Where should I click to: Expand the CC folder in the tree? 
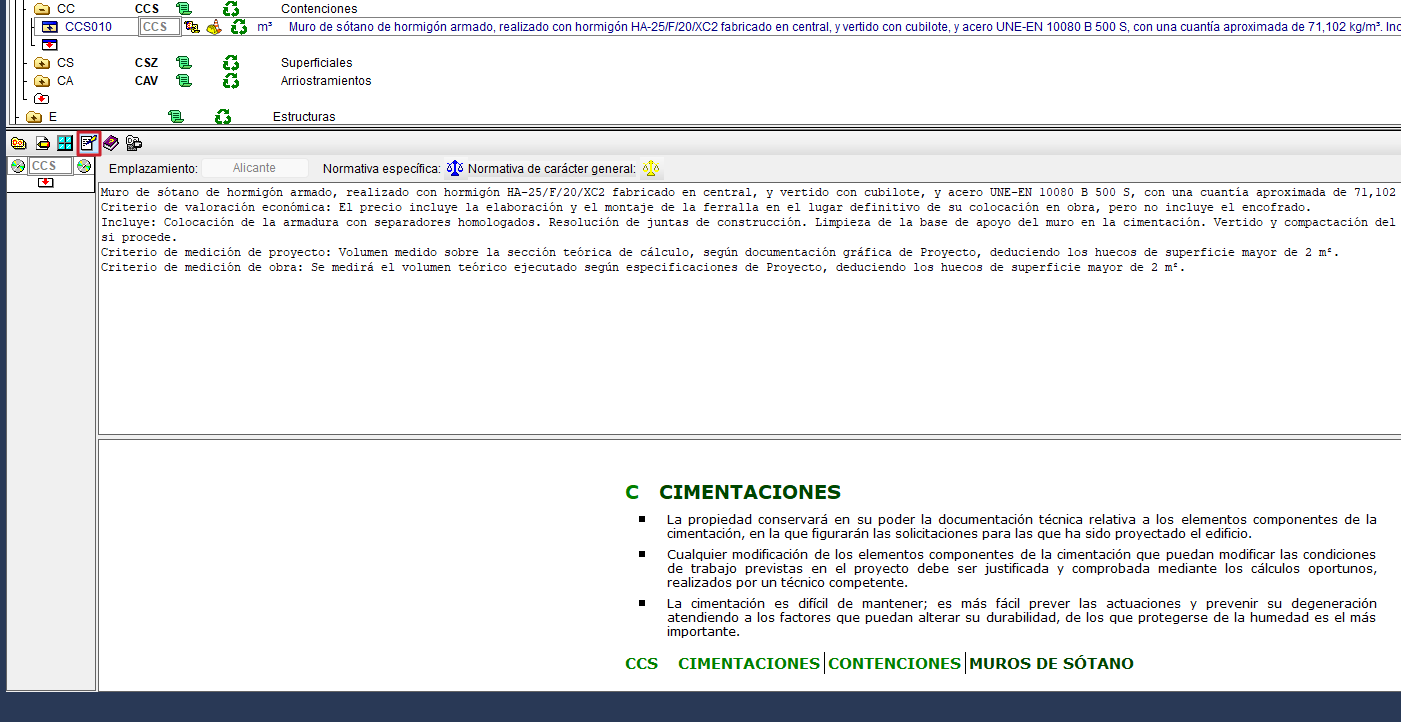[42, 9]
